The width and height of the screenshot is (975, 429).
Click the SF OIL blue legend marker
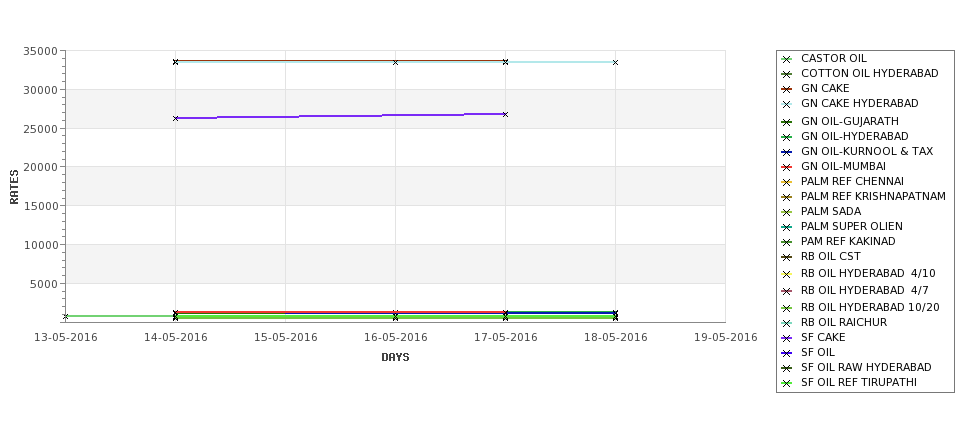tap(787, 353)
